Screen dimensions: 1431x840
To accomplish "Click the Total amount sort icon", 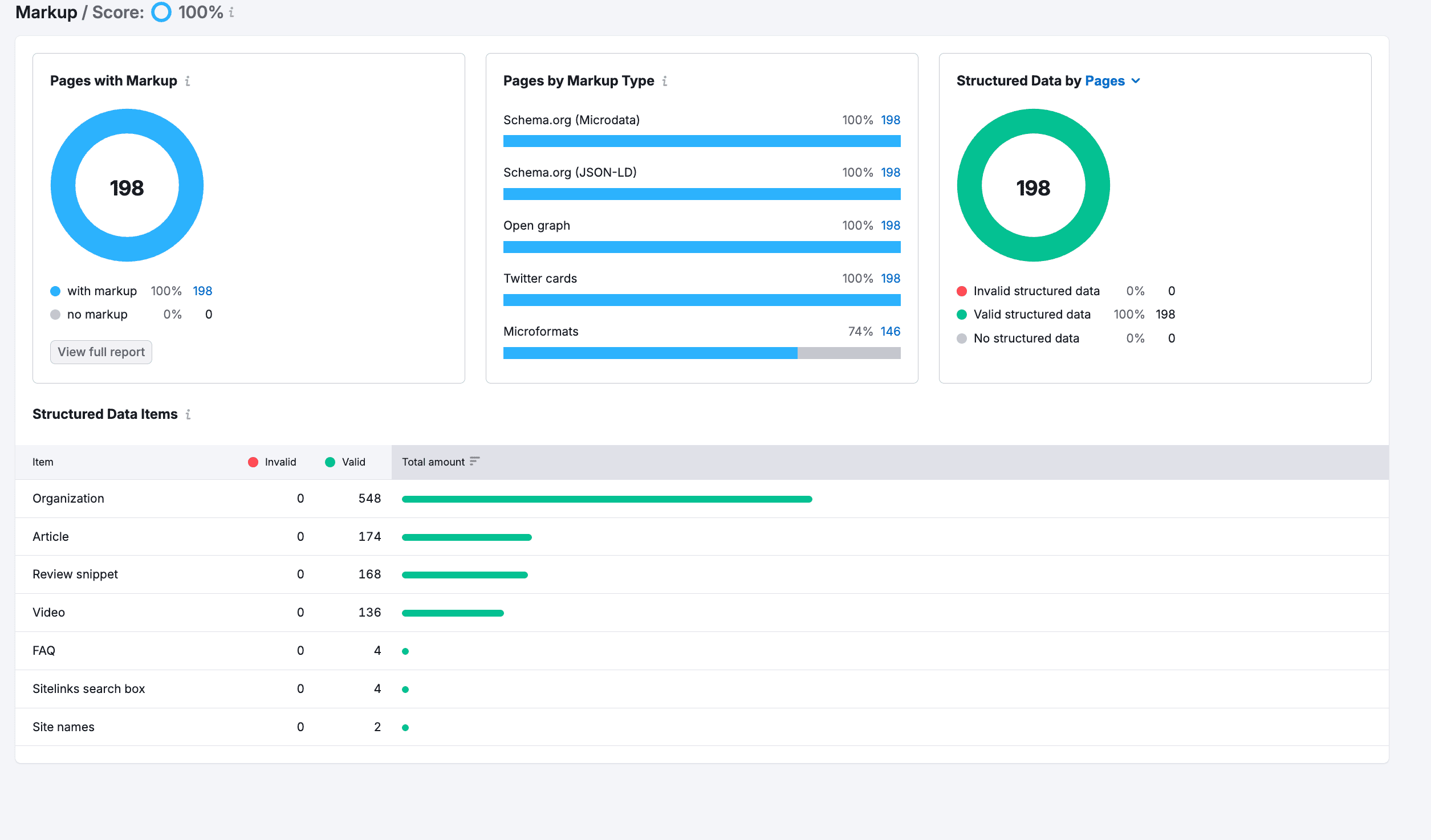I will (475, 461).
